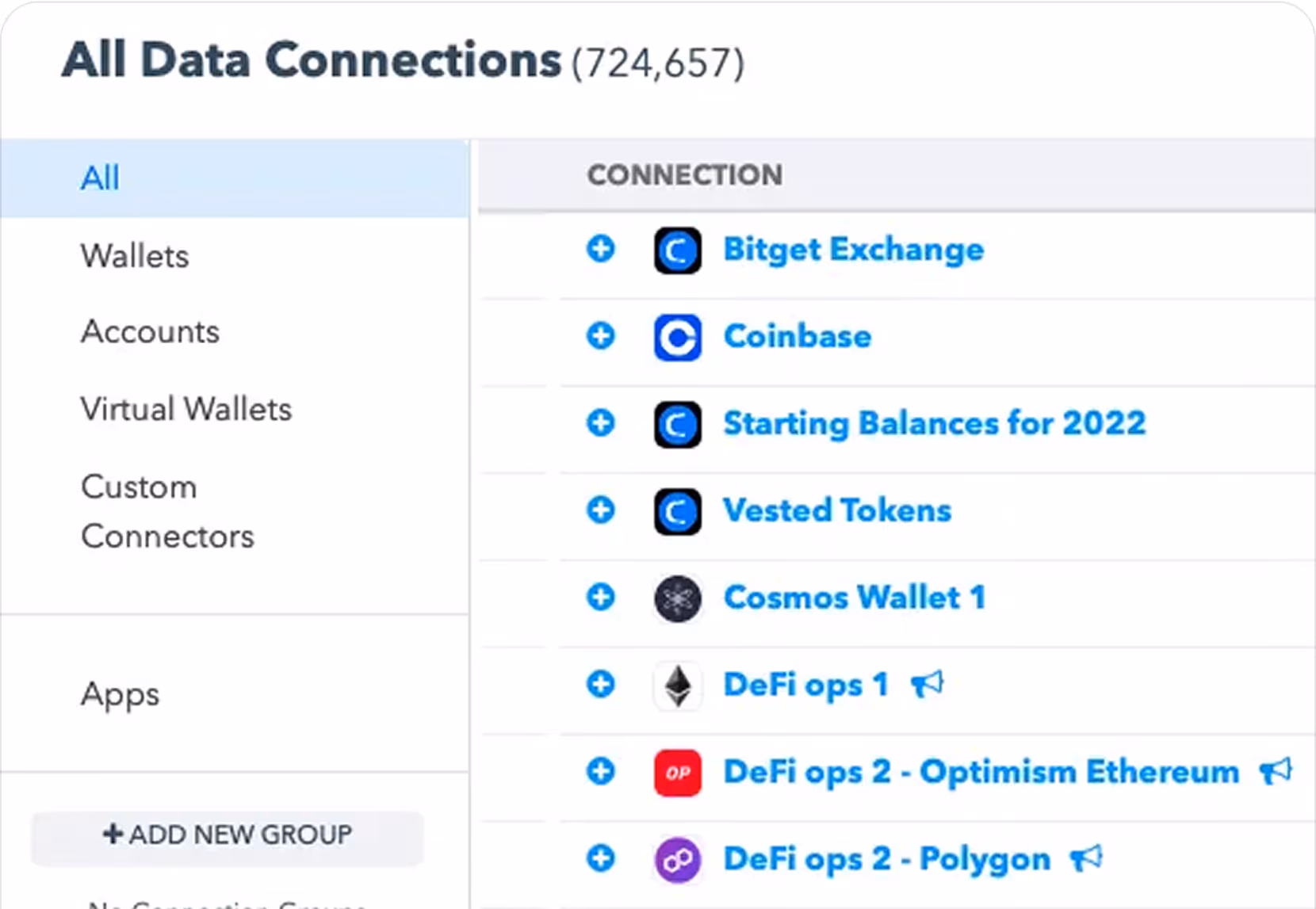Click the Ethereum diamond icon for DeFi ops 1

point(678,686)
